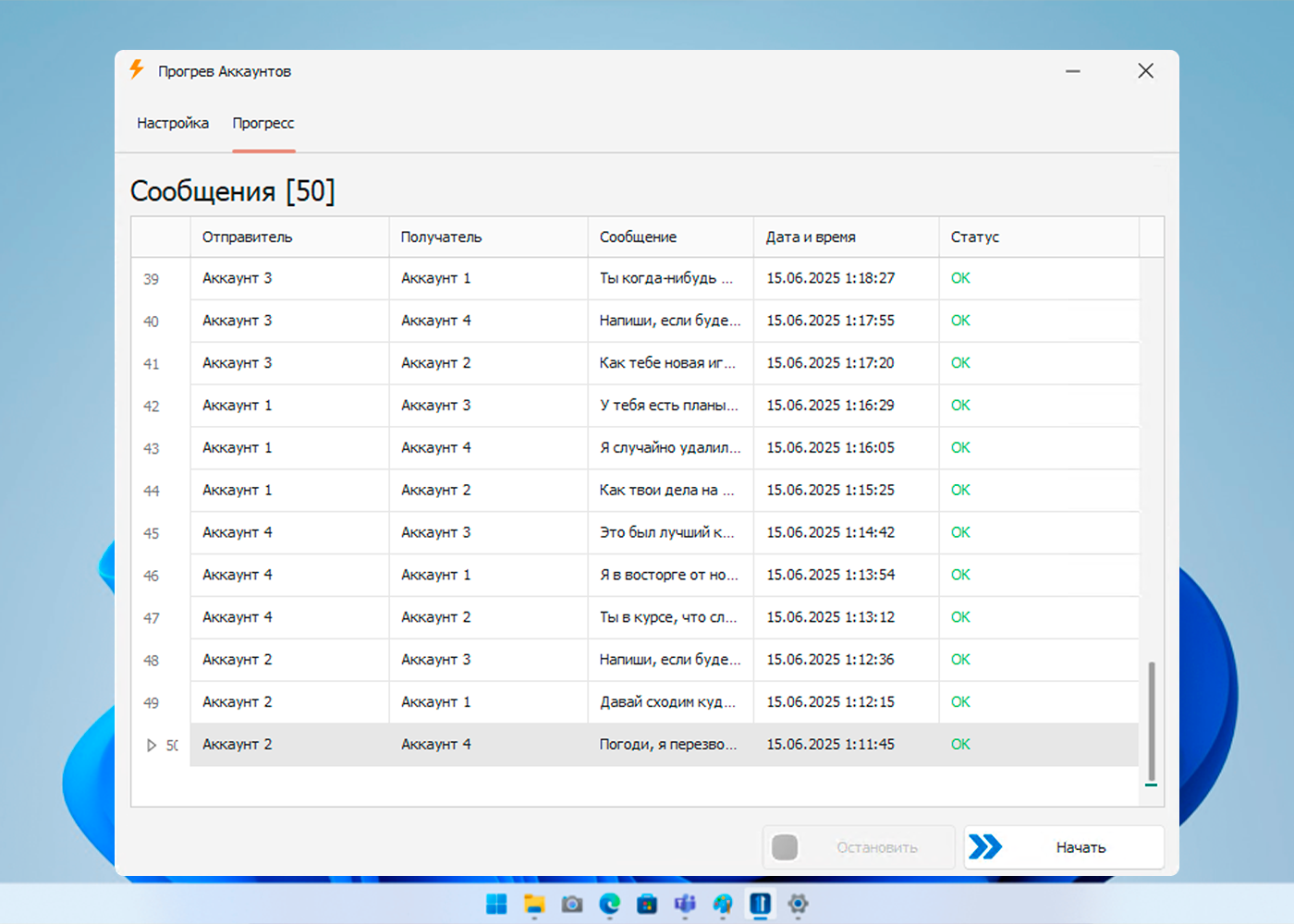Open Paint from the taskbar
1294x924 pixels.
point(723,904)
